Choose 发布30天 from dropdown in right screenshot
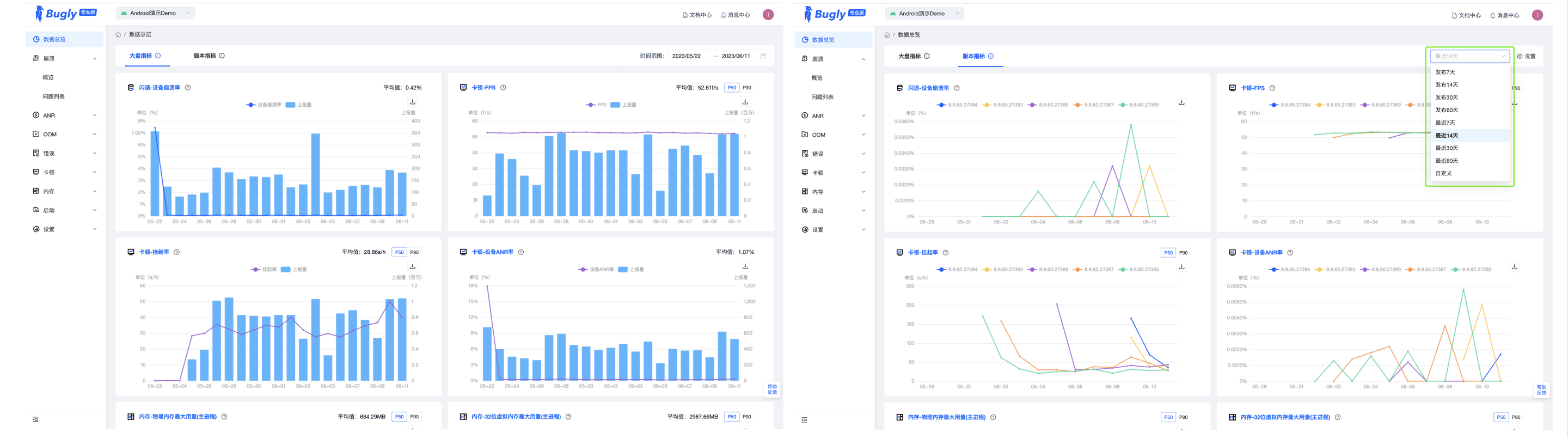The height and width of the screenshot is (438, 1568). 1469,98
